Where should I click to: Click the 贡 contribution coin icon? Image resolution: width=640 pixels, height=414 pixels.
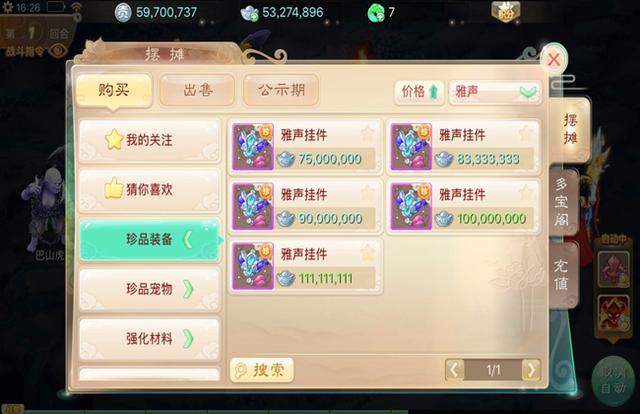122,13
